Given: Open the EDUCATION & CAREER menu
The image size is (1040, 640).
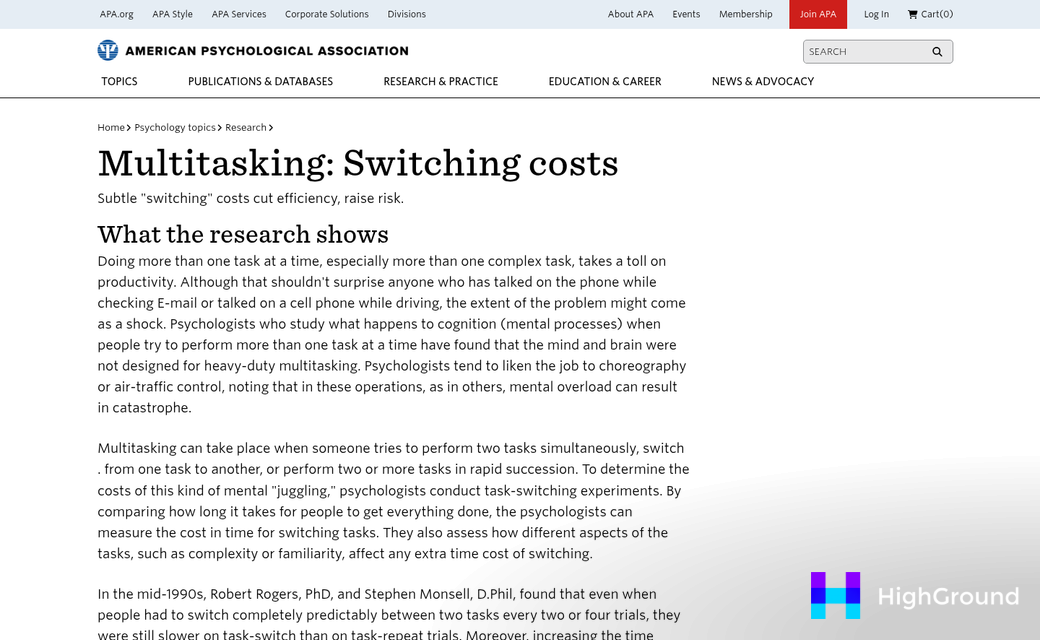Looking at the screenshot, I should (605, 82).
